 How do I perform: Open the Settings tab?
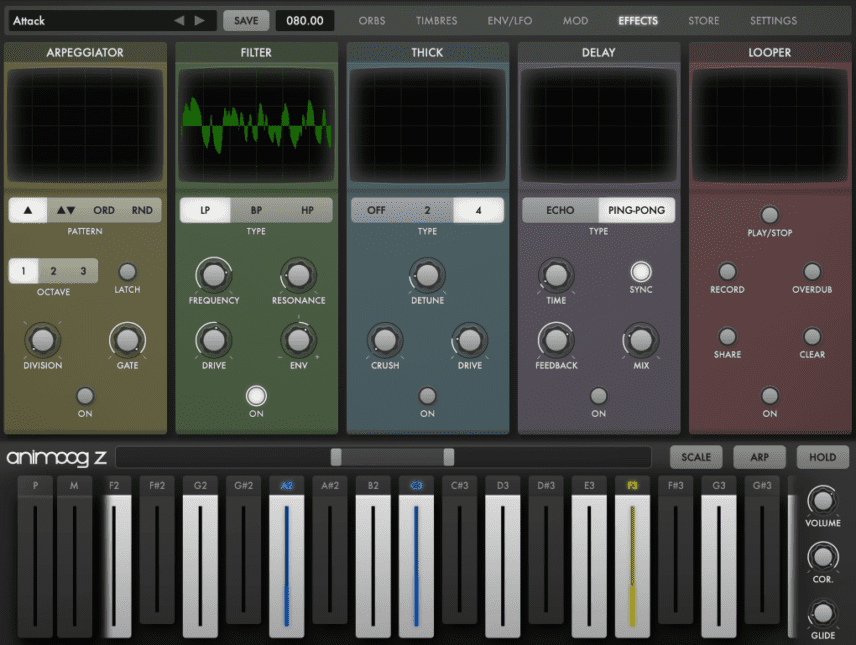[x=774, y=21]
